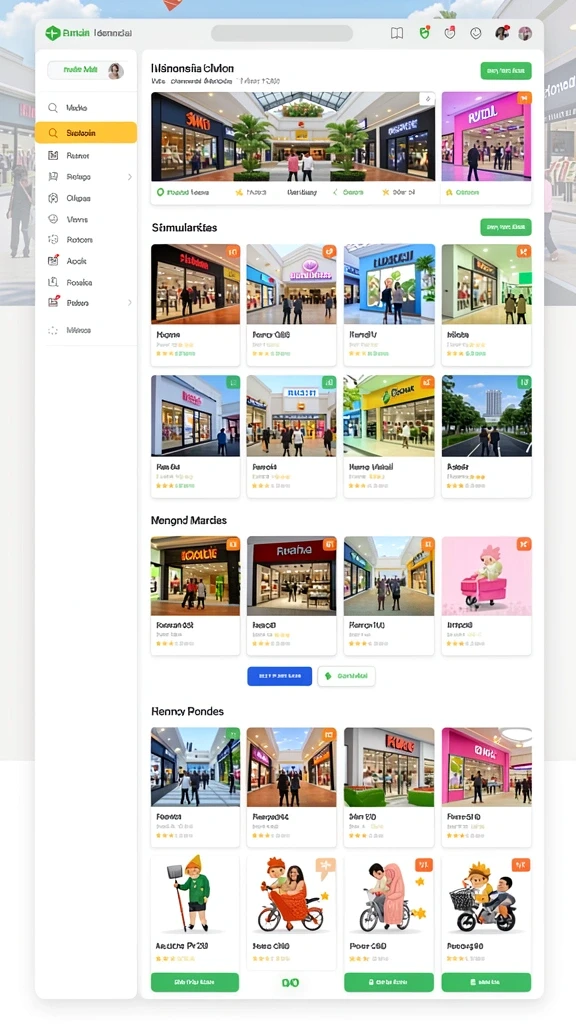
Task: Click the green back arrow label under hero
Action: point(348,193)
